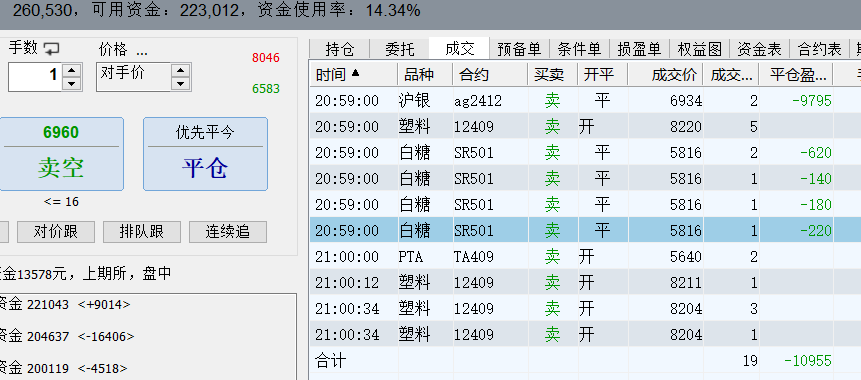Increase lot quantity with up arrow
The image size is (861, 380).
click(71, 70)
